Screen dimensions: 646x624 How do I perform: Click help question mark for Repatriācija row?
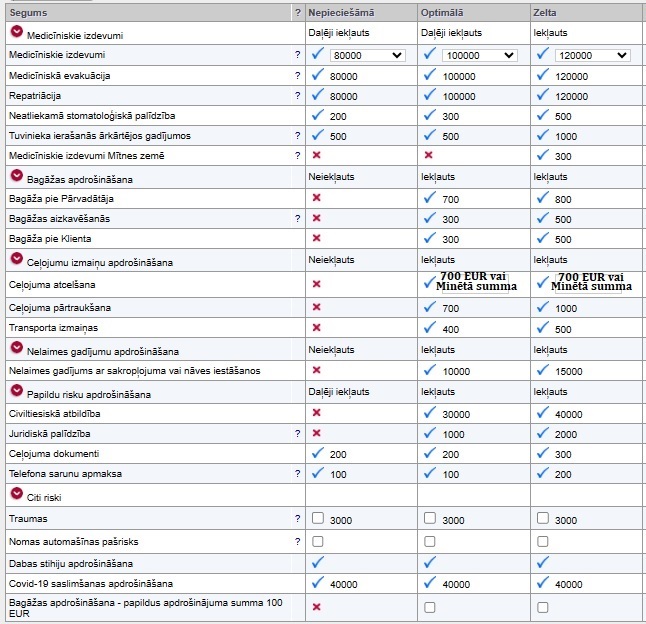(x=297, y=97)
